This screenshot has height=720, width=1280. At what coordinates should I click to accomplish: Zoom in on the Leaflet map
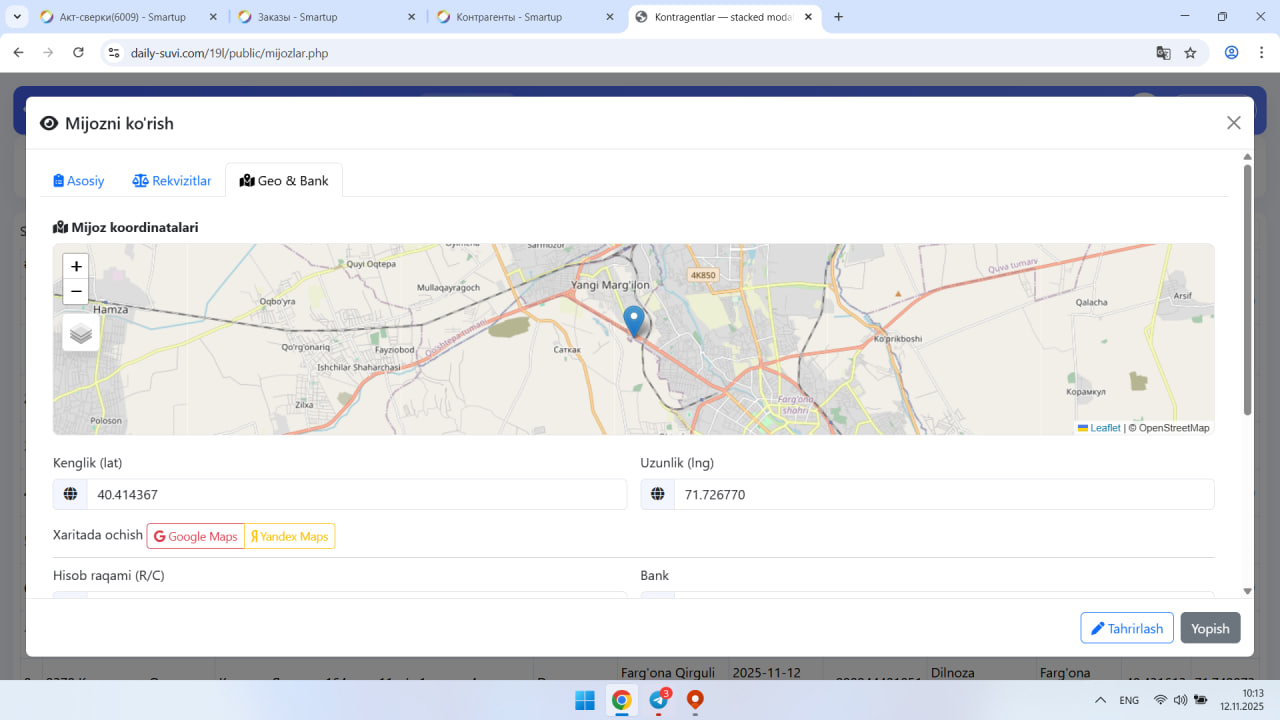tap(76, 266)
